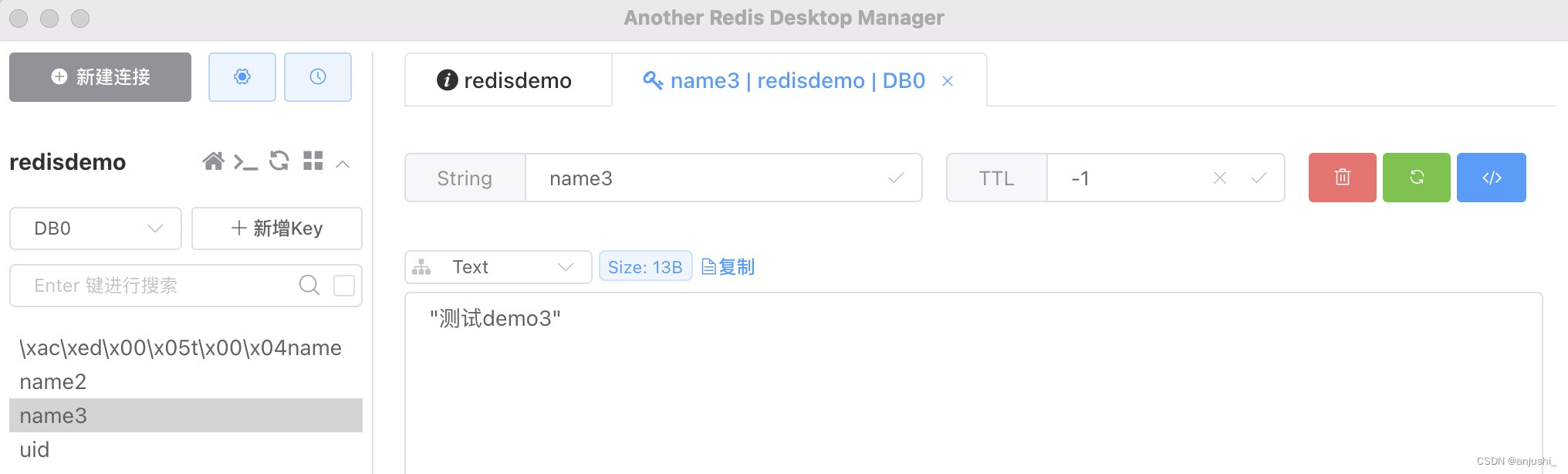The height and width of the screenshot is (474, 1568).
Task: Show command dump via blue code button
Action: tap(1492, 178)
